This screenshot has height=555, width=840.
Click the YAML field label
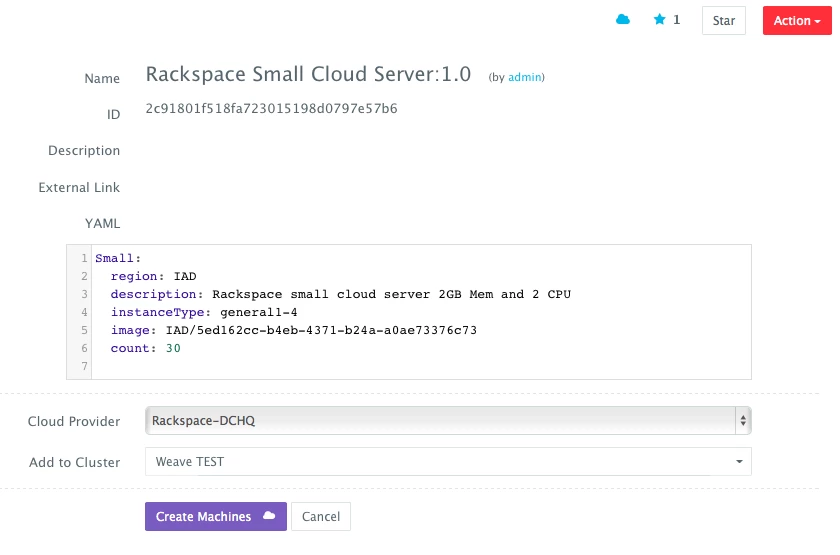[102, 223]
